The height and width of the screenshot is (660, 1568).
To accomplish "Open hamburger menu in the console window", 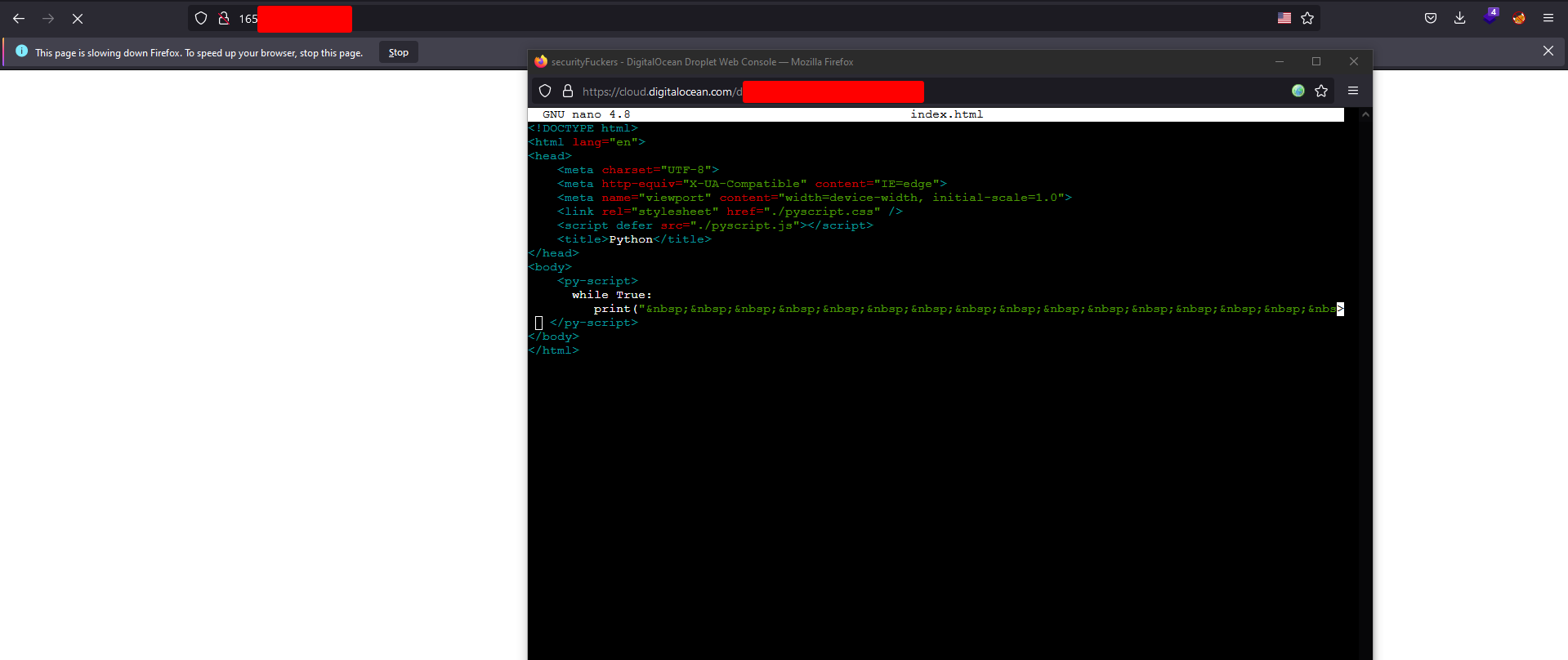I will click(x=1353, y=91).
